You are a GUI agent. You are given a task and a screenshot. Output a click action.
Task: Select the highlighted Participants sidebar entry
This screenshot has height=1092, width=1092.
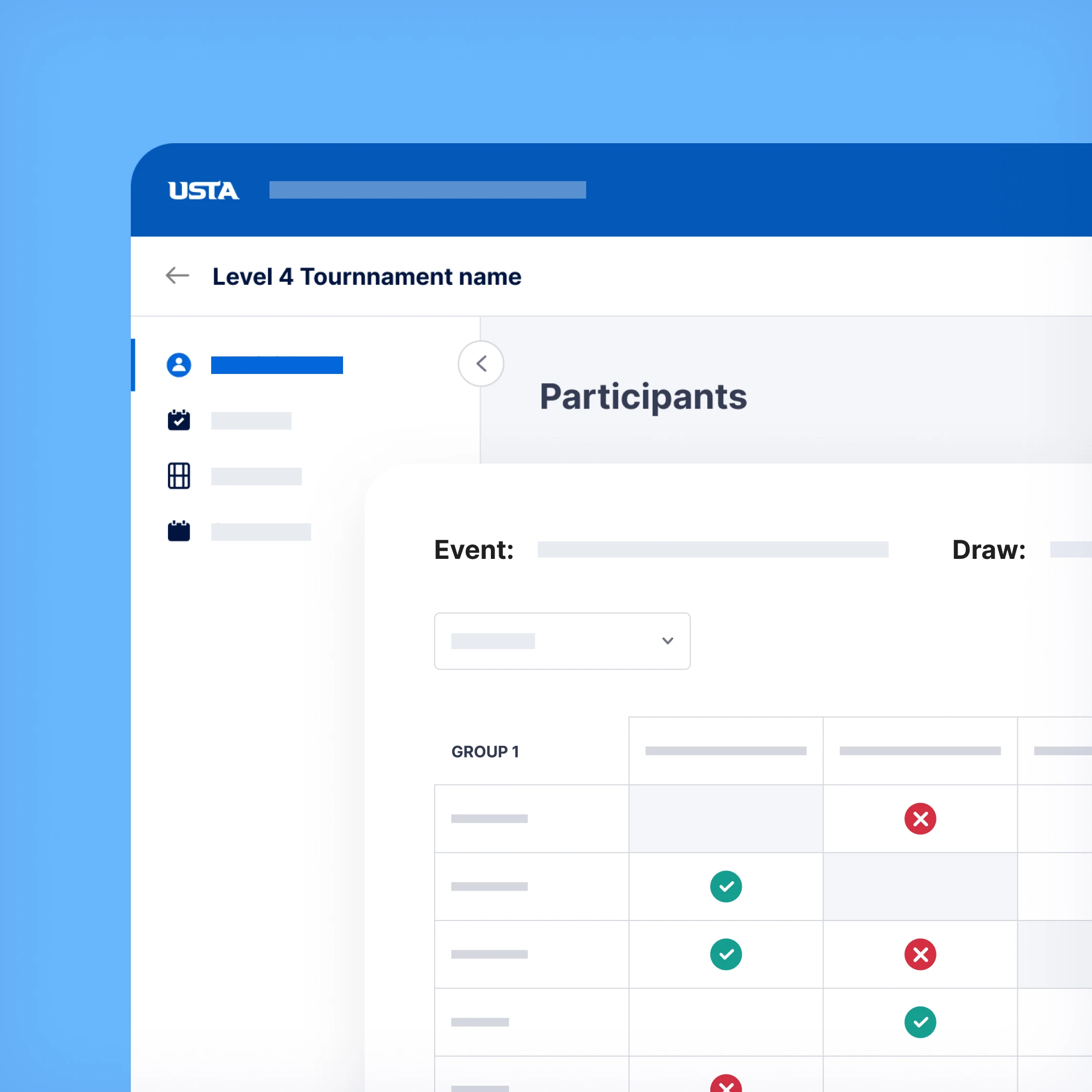(277, 365)
